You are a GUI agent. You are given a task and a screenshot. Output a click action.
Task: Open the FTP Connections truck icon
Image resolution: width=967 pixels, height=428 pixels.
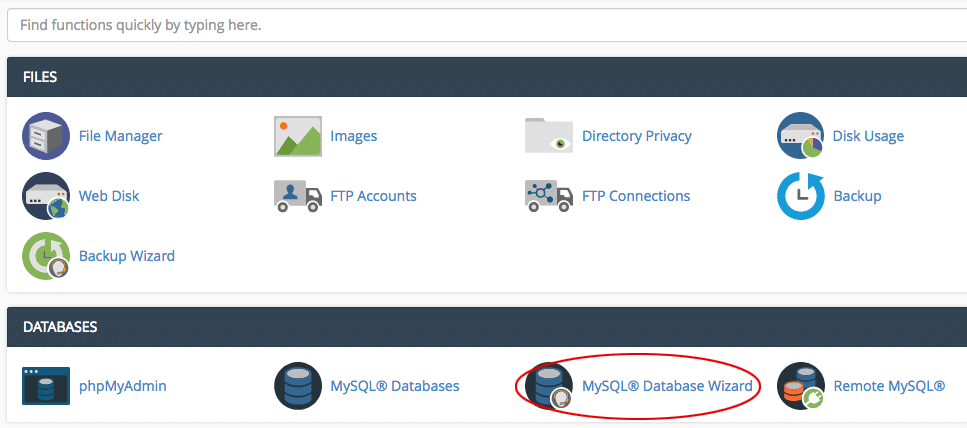pyautogui.click(x=549, y=196)
